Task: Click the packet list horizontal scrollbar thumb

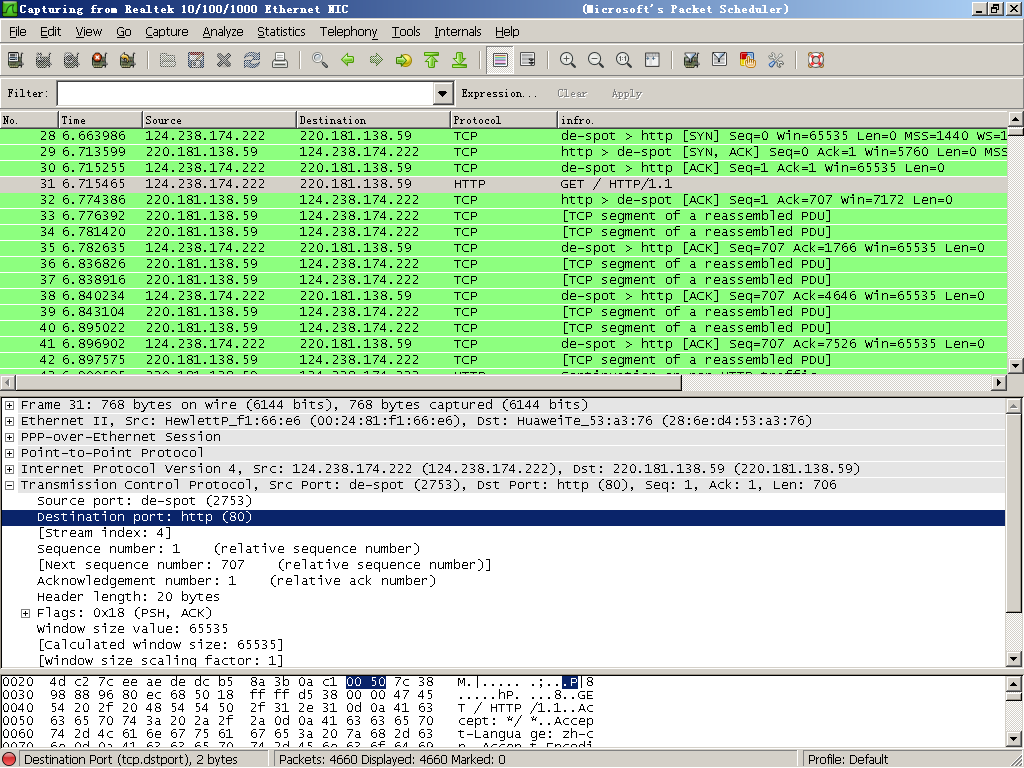Action: pos(347,383)
